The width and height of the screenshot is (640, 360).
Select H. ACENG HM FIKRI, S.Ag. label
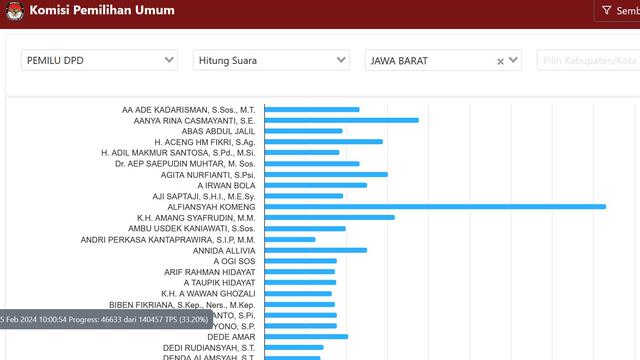pos(204,142)
